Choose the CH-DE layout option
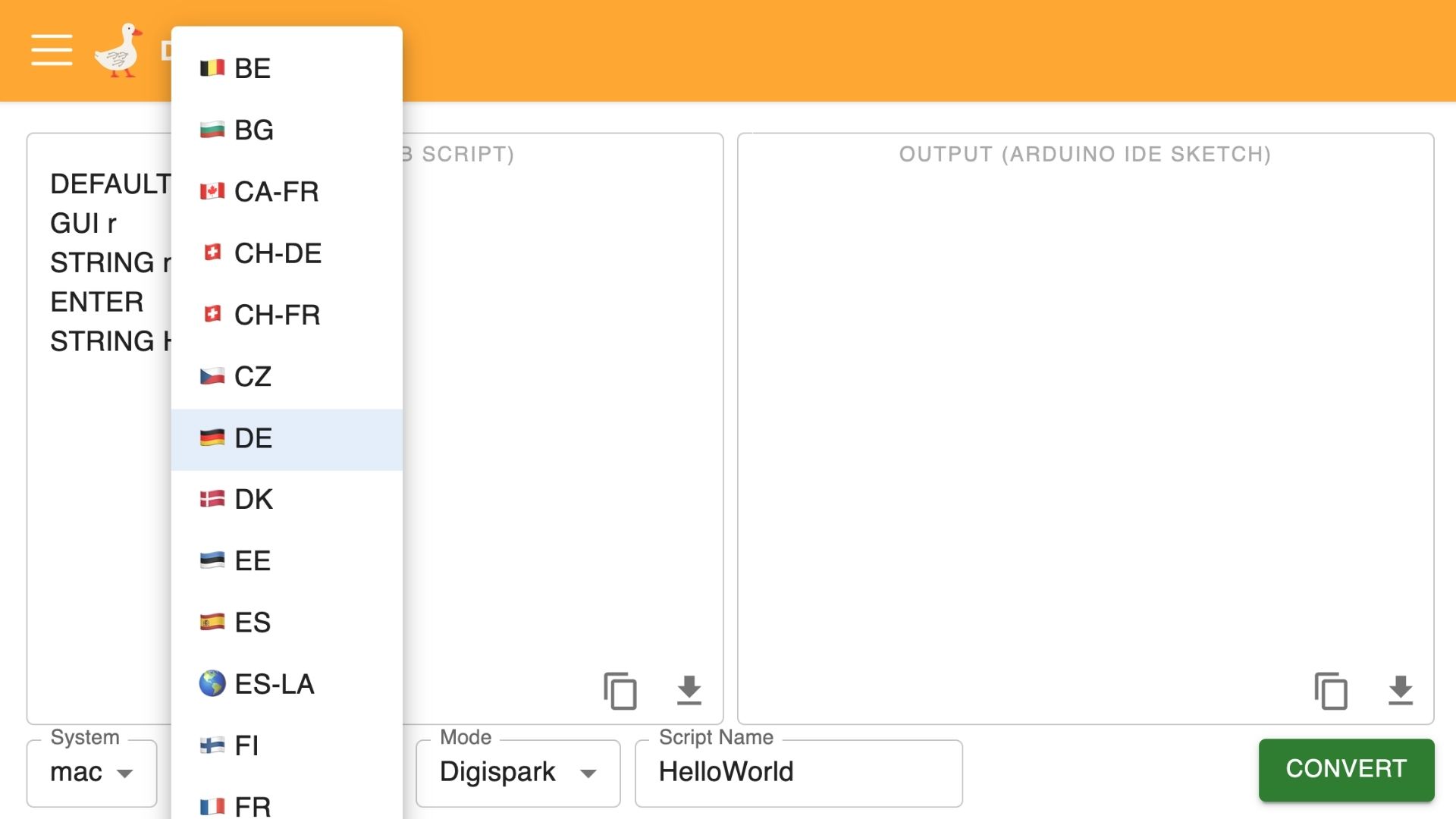Screen dimensions: 1456x819 click(x=287, y=253)
